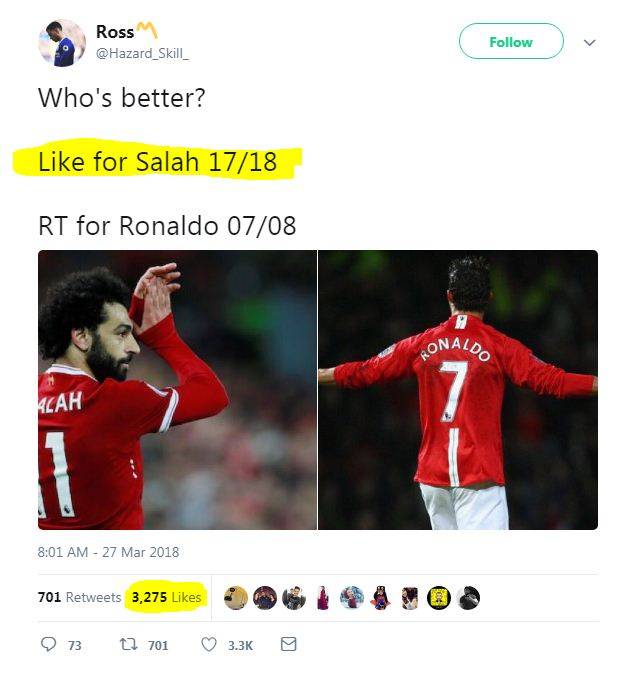Image resolution: width=628 pixels, height=679 pixels.
Task: Open the tweet options chevron menu
Action: [589, 42]
